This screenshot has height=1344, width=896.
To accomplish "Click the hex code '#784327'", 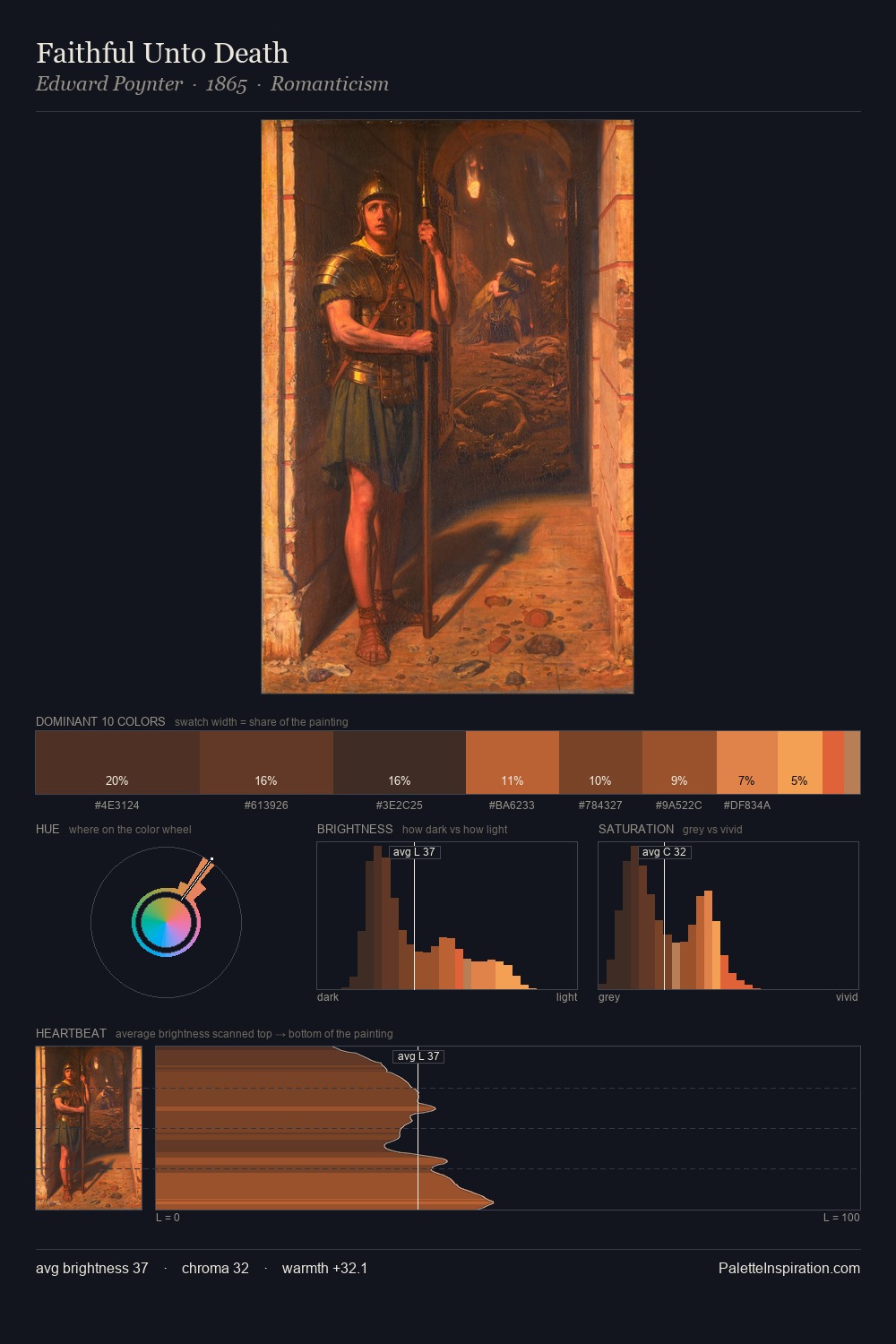I will pyautogui.click(x=600, y=806).
